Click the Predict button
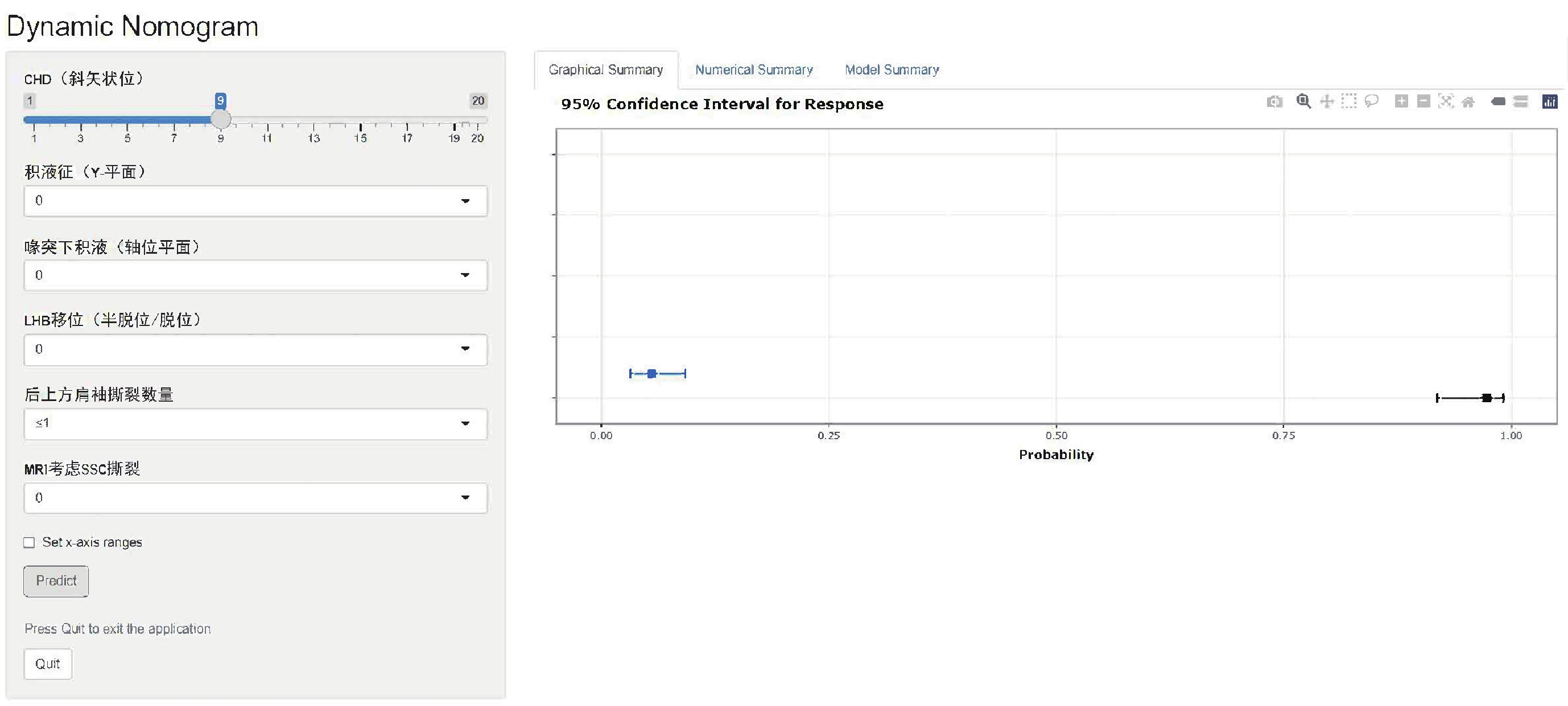This screenshot has height=706, width=1568. tap(56, 581)
